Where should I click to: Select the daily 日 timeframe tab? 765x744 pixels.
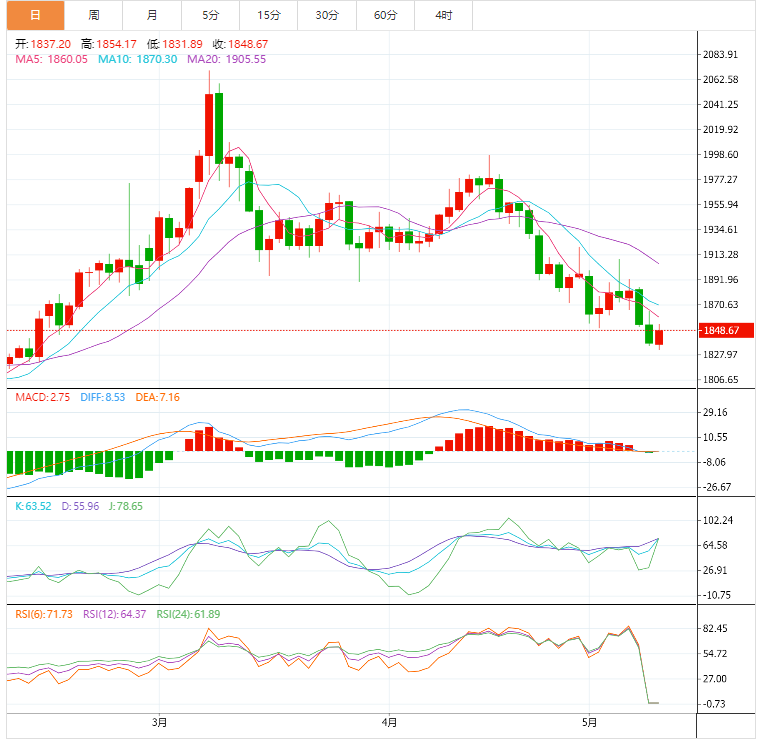(36, 15)
